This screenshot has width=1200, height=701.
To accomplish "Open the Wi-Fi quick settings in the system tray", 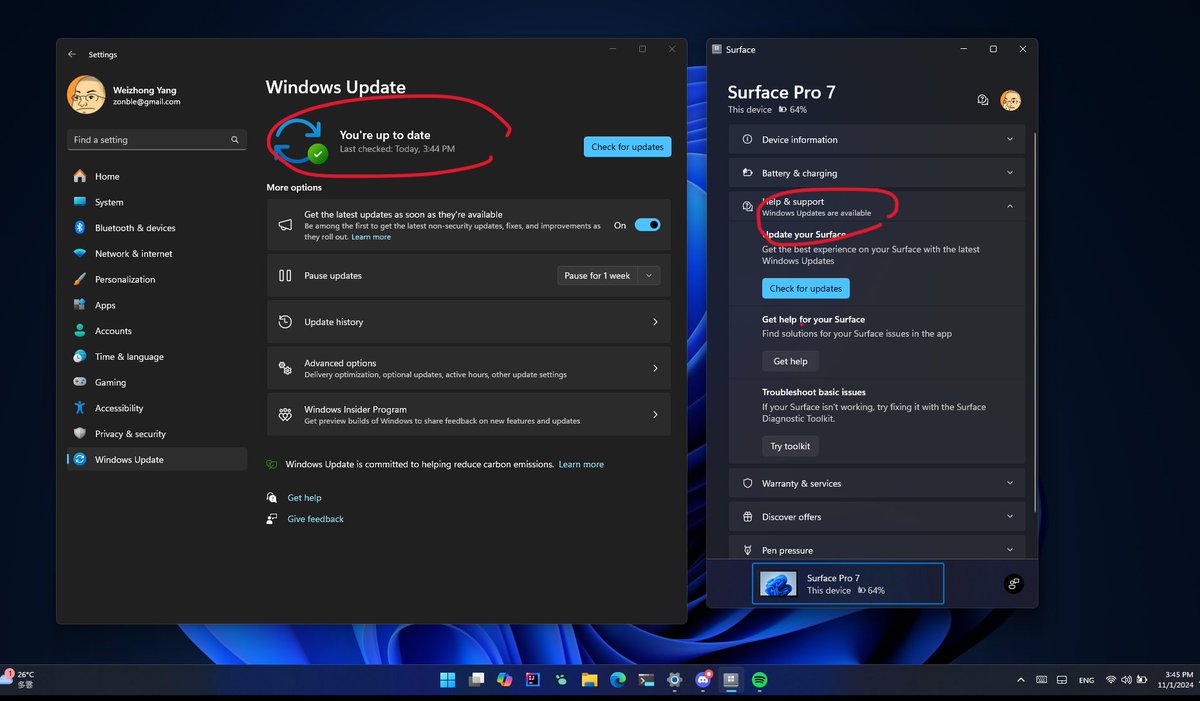I will coord(1111,680).
